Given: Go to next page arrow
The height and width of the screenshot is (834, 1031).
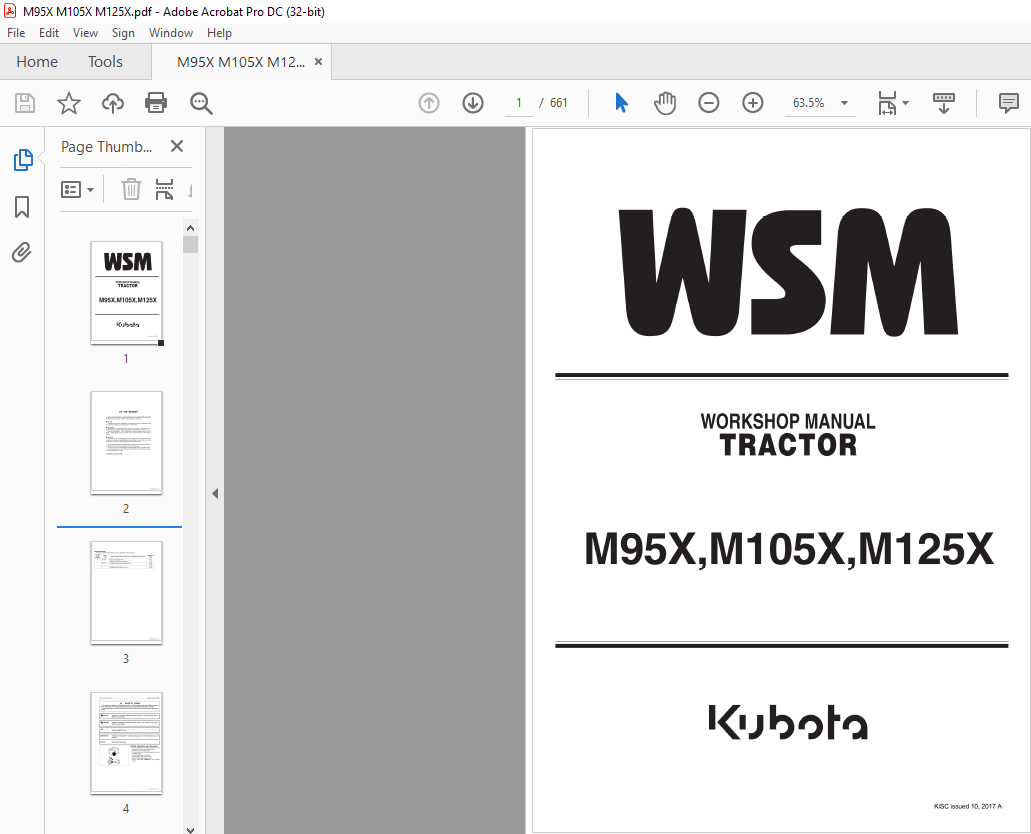Looking at the screenshot, I should tap(473, 103).
